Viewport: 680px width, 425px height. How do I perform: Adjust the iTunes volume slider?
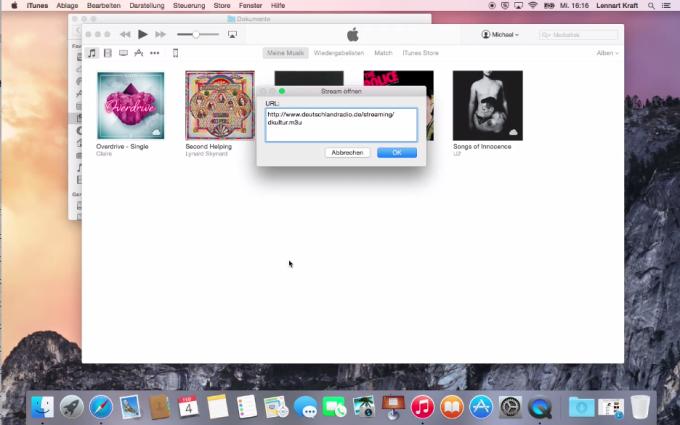coord(198,34)
